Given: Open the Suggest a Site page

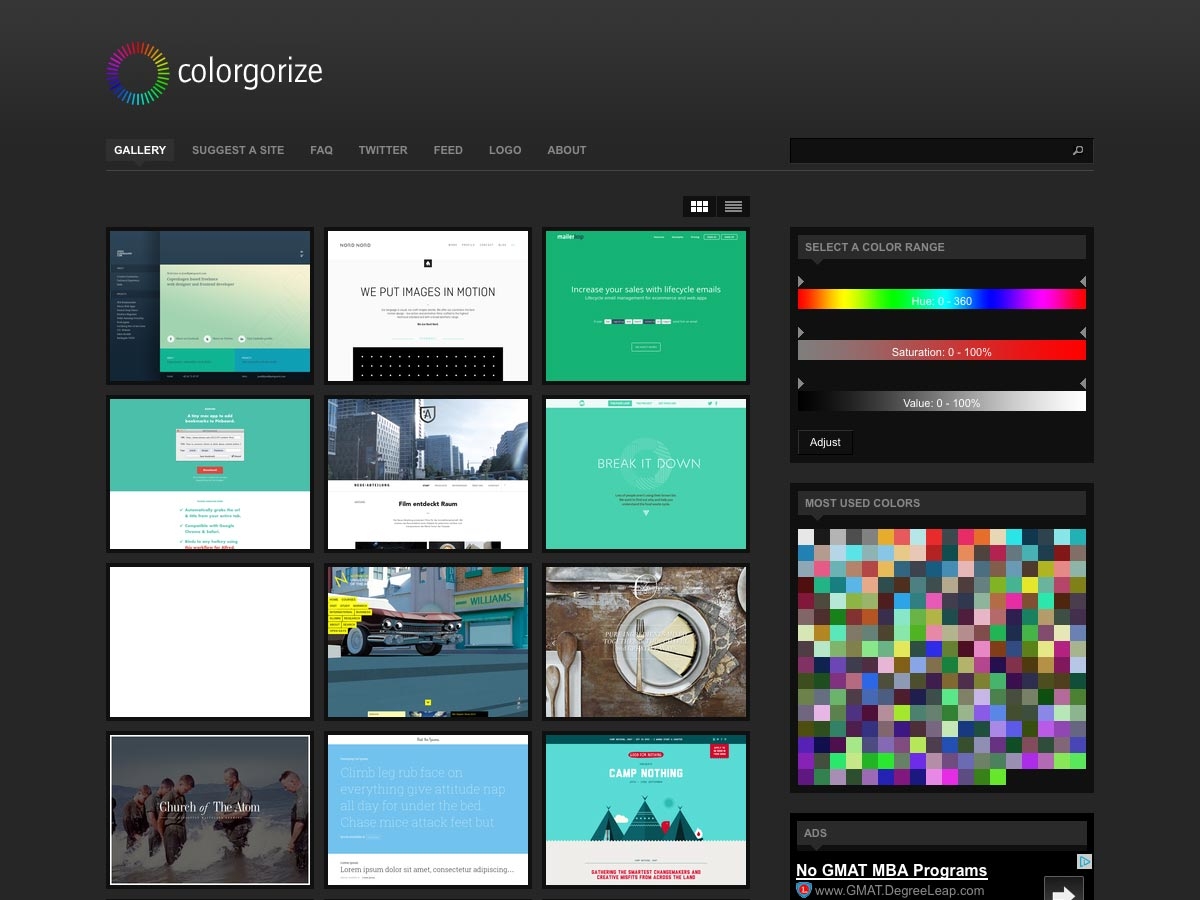Looking at the screenshot, I should point(238,150).
